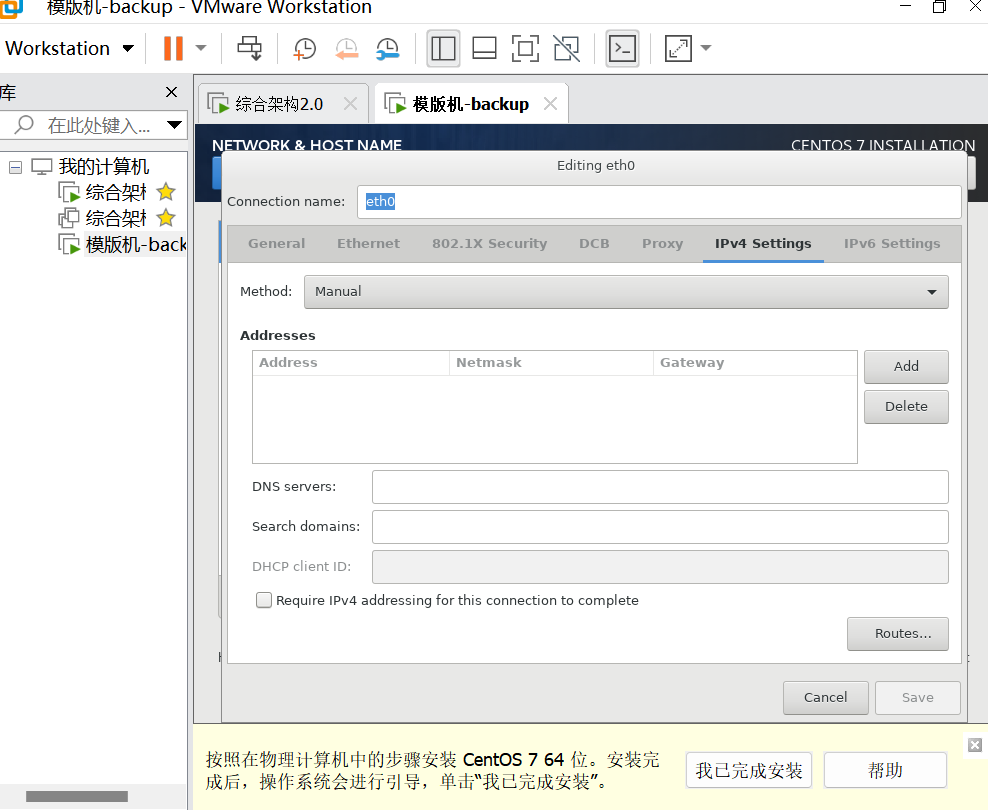Toggle the library sidebar view
This screenshot has width=988, height=810.
[443, 48]
